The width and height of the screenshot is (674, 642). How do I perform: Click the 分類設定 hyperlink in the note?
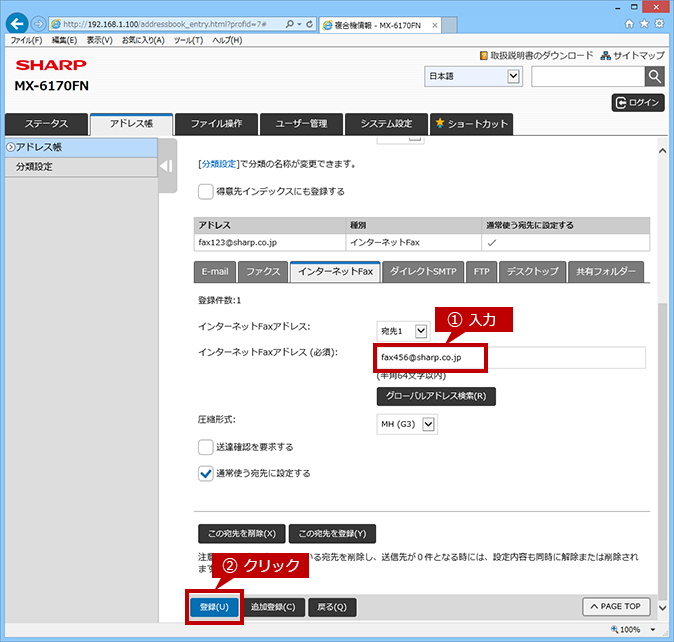tap(219, 164)
